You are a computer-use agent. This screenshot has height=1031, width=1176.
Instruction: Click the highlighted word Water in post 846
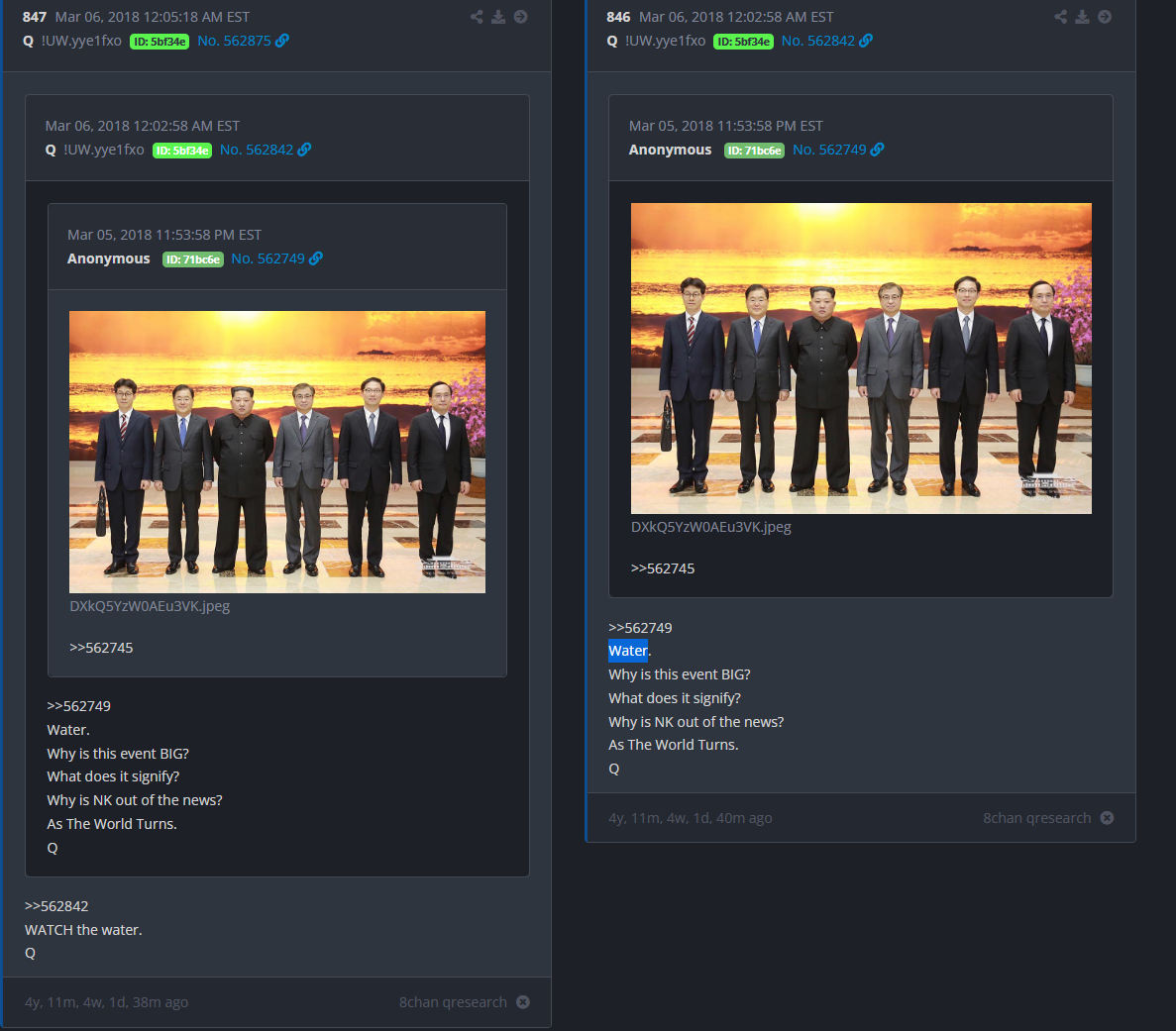coord(628,650)
